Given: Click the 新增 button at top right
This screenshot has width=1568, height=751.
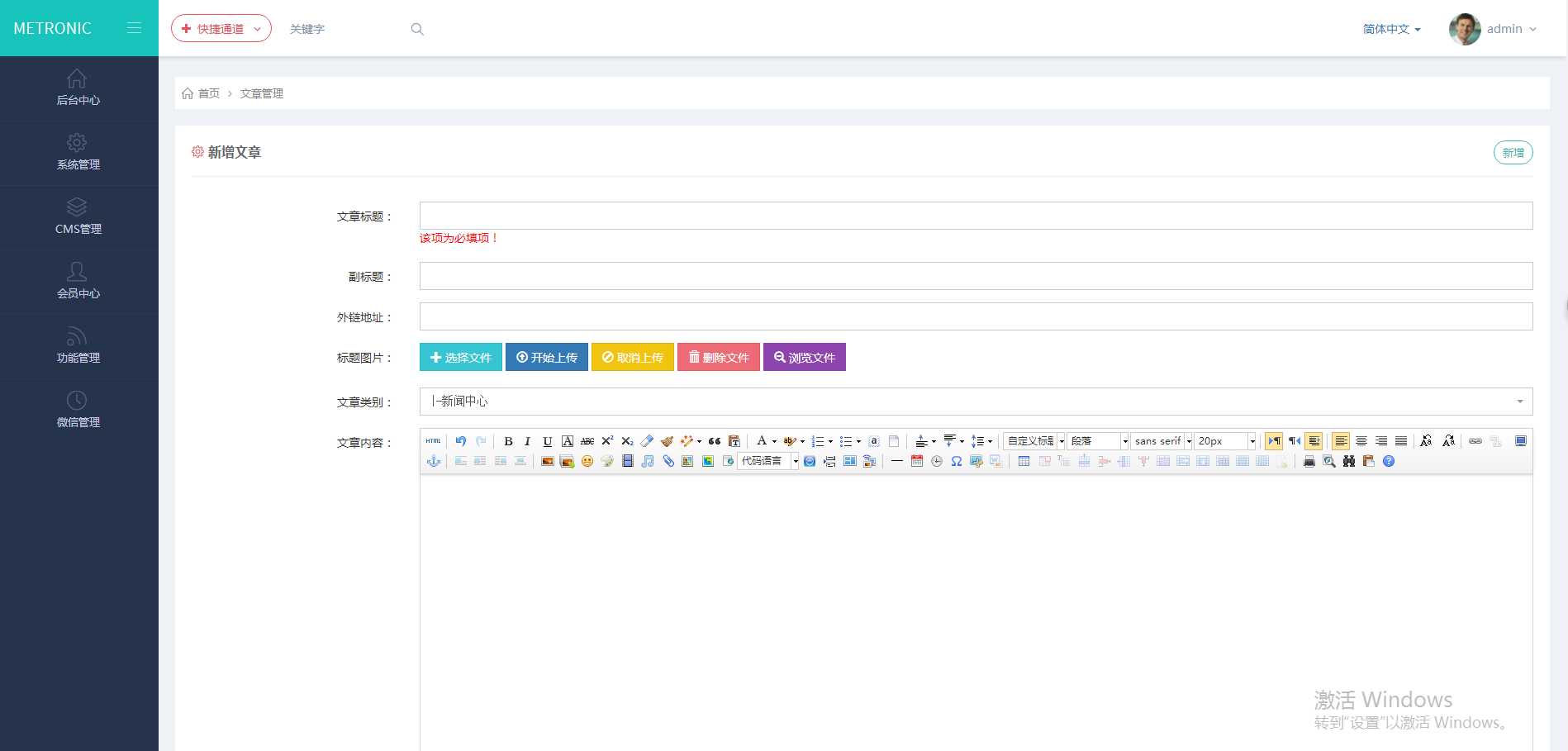Looking at the screenshot, I should (x=1513, y=153).
